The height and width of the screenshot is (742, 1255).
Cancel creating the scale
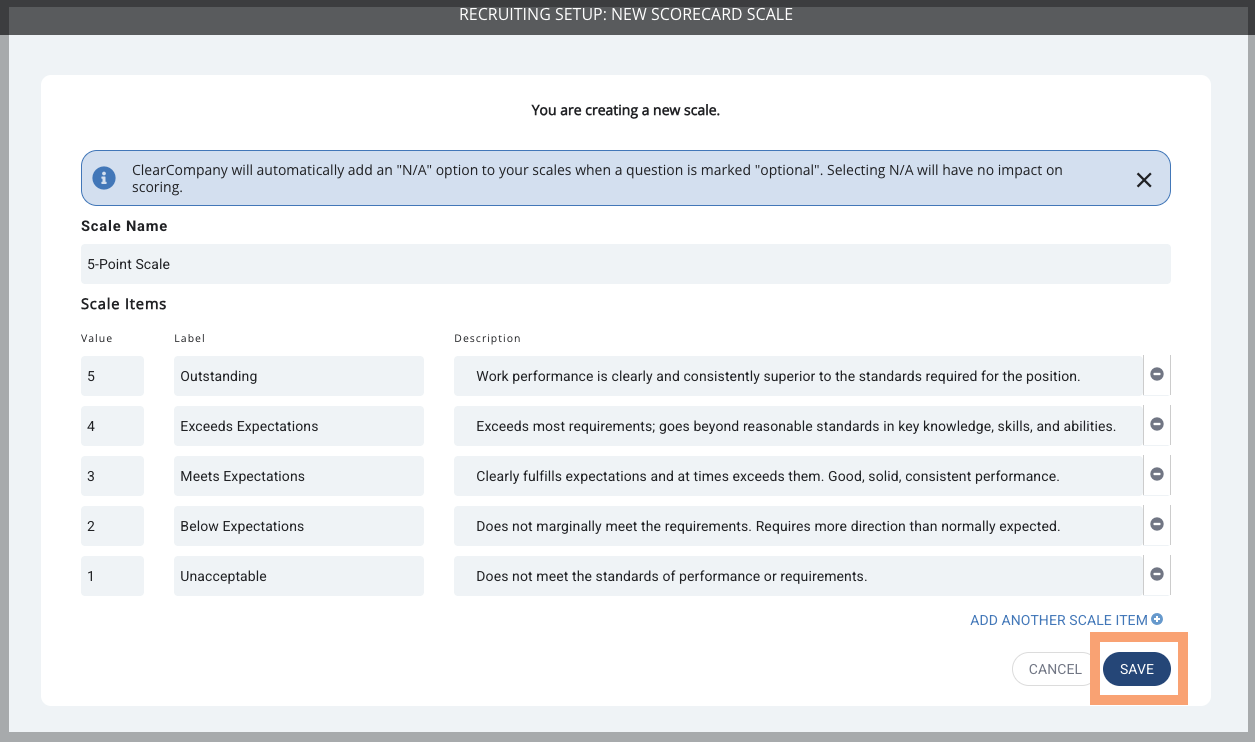click(x=1055, y=669)
